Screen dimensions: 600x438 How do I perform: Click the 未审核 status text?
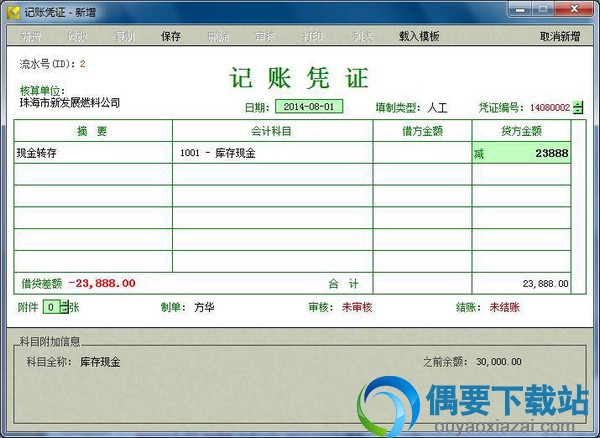tap(357, 307)
